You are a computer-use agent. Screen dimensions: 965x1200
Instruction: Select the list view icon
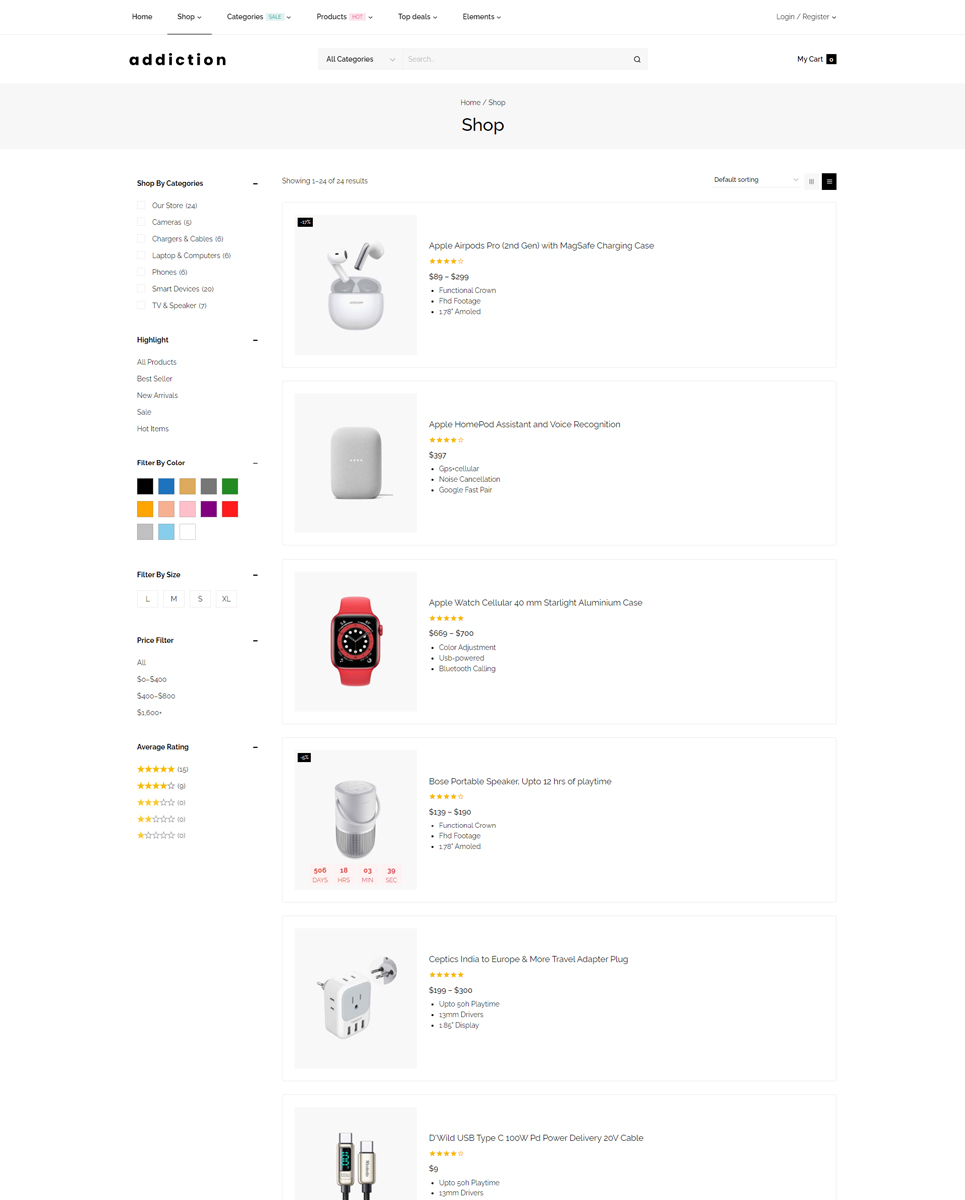[829, 181]
